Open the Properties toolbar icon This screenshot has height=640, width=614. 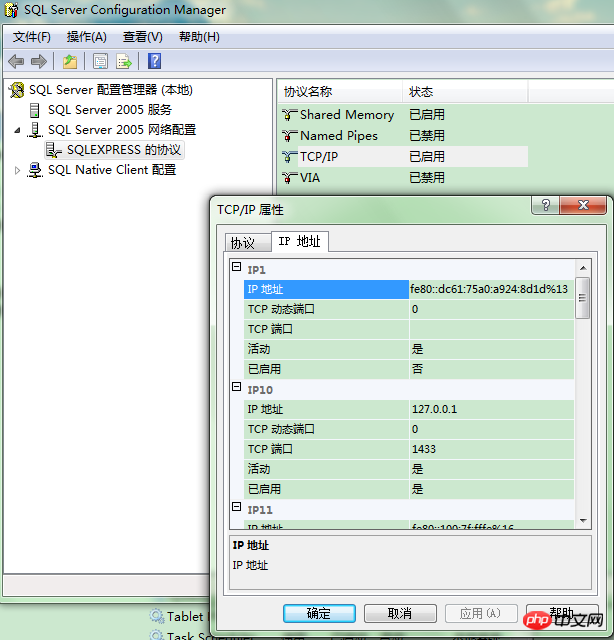point(100,62)
